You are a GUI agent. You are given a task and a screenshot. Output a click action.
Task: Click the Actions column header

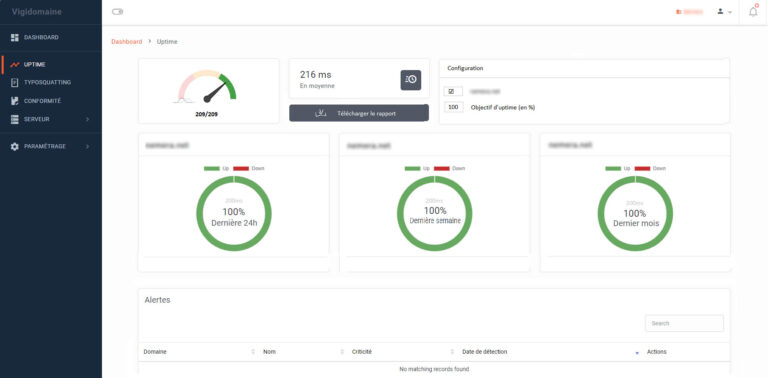click(x=656, y=352)
